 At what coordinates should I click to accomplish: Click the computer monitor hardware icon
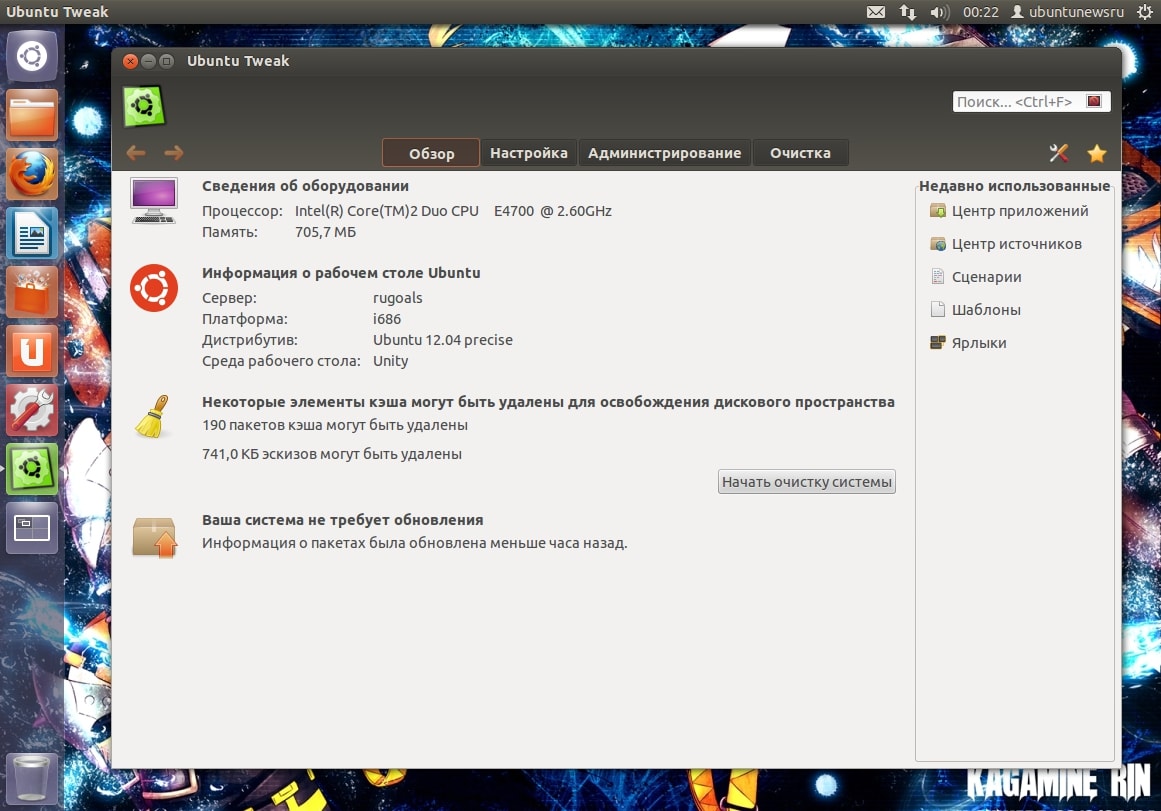(x=154, y=200)
